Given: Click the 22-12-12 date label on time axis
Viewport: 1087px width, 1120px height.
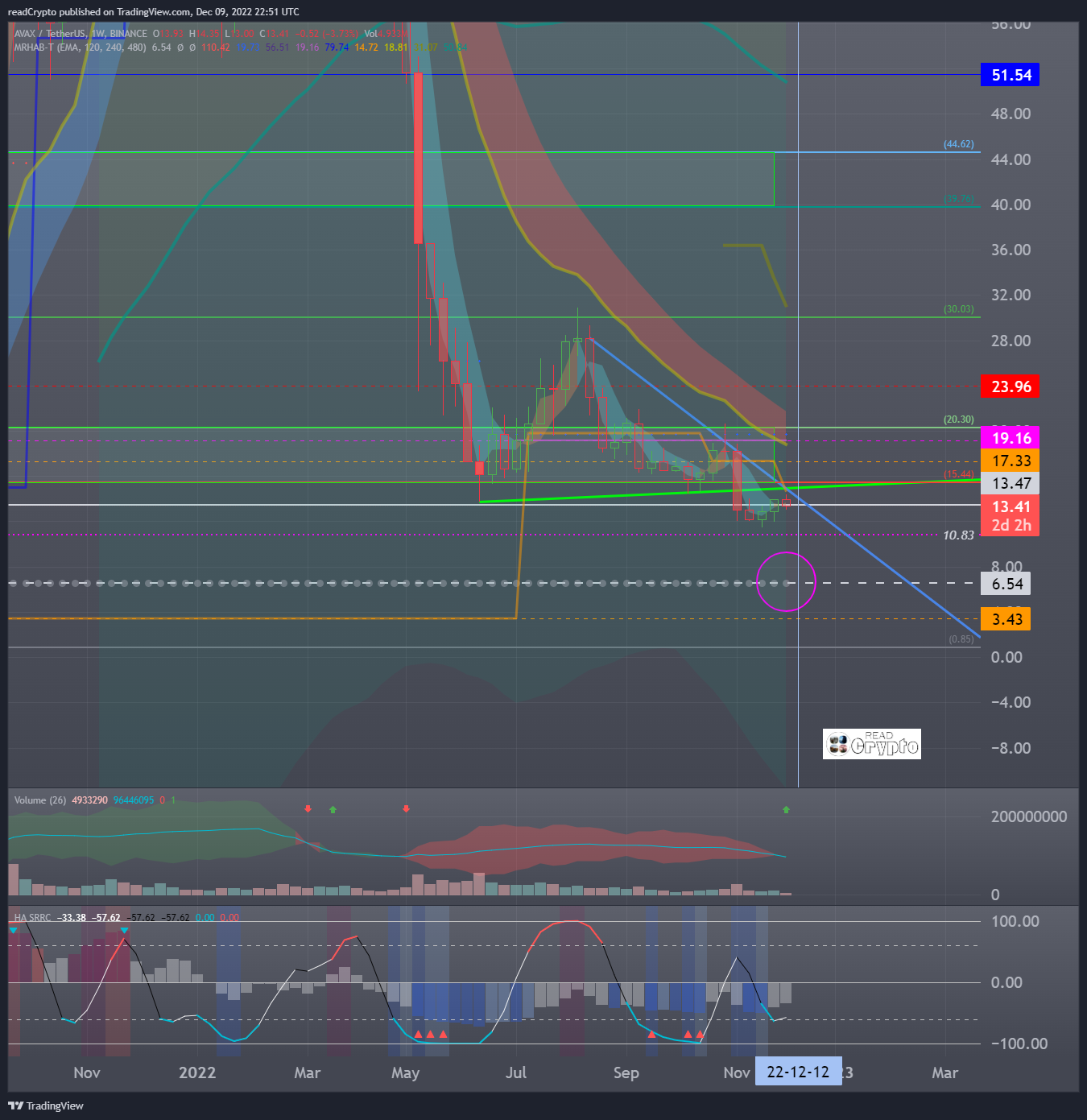Looking at the screenshot, I should click(x=798, y=1072).
